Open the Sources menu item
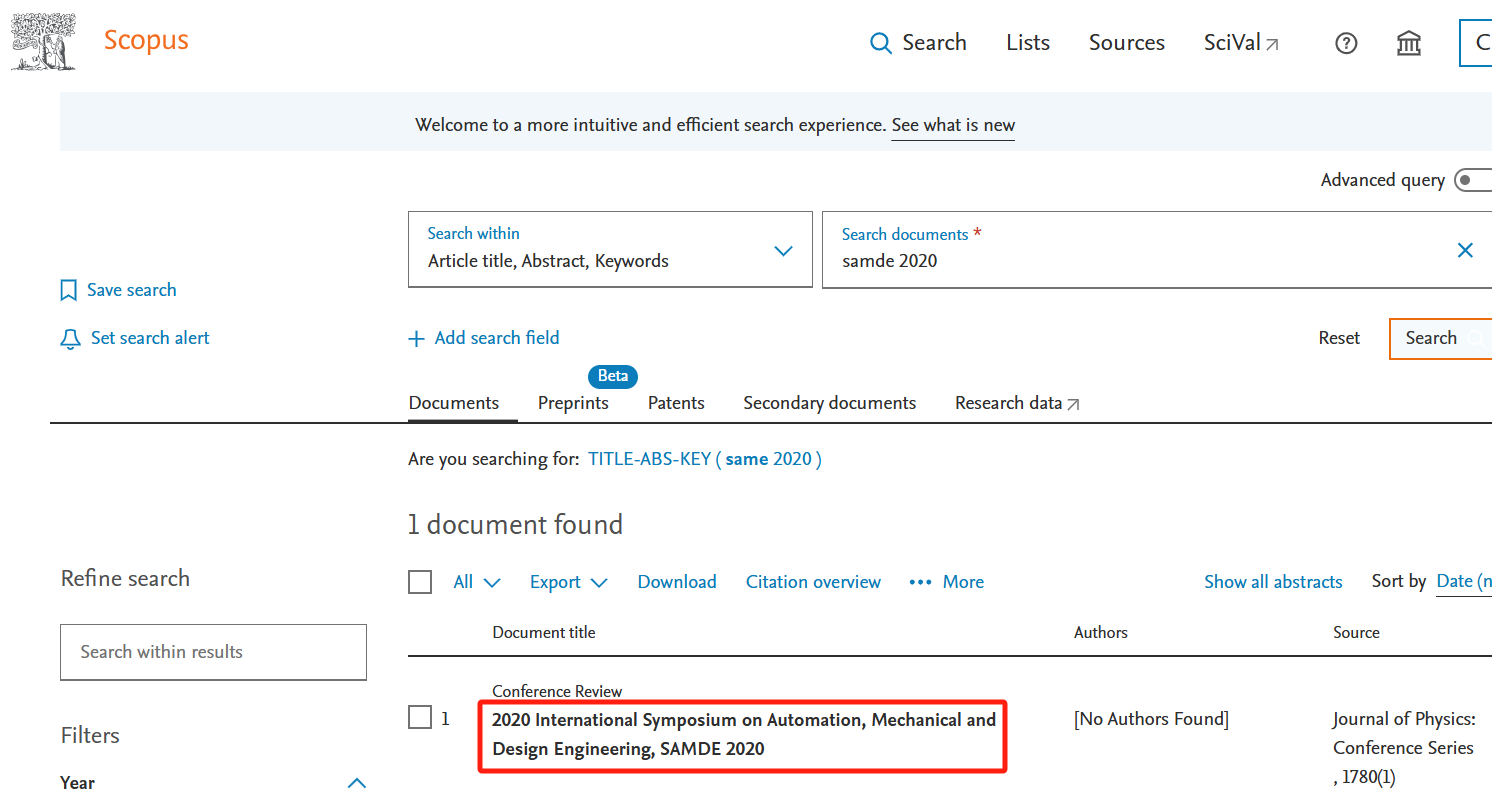 tap(1127, 43)
